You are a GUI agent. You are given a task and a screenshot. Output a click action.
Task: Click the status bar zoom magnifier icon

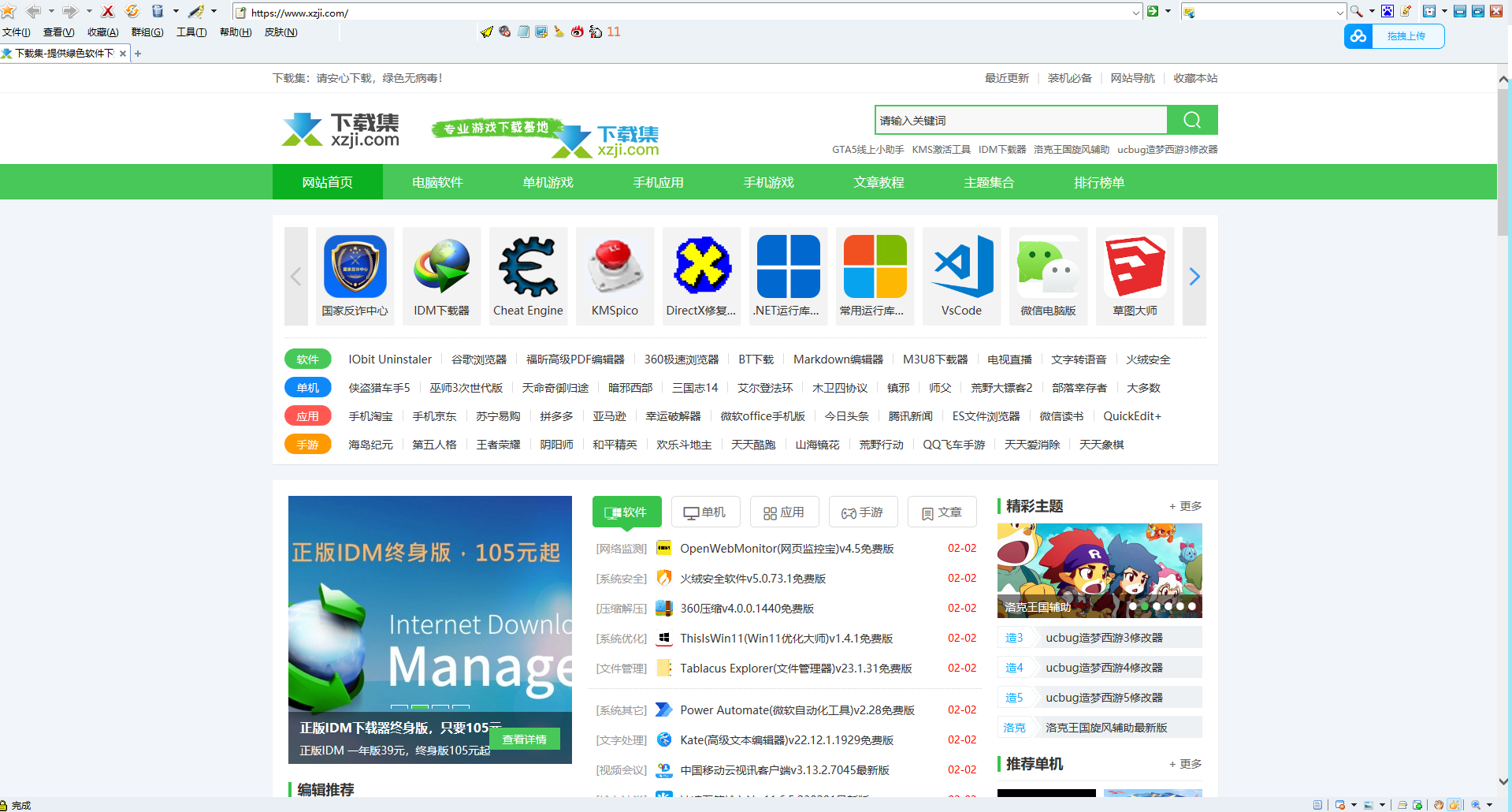[1476, 805]
